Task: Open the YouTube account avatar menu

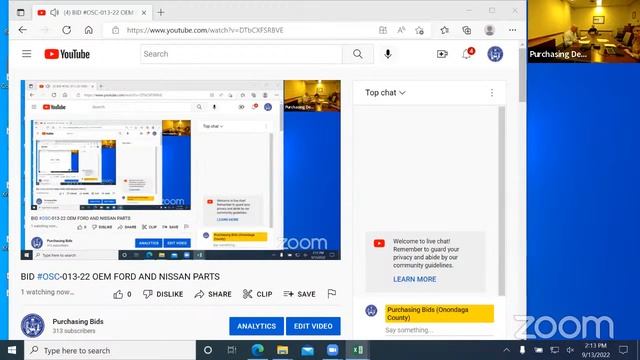Action: (x=495, y=54)
